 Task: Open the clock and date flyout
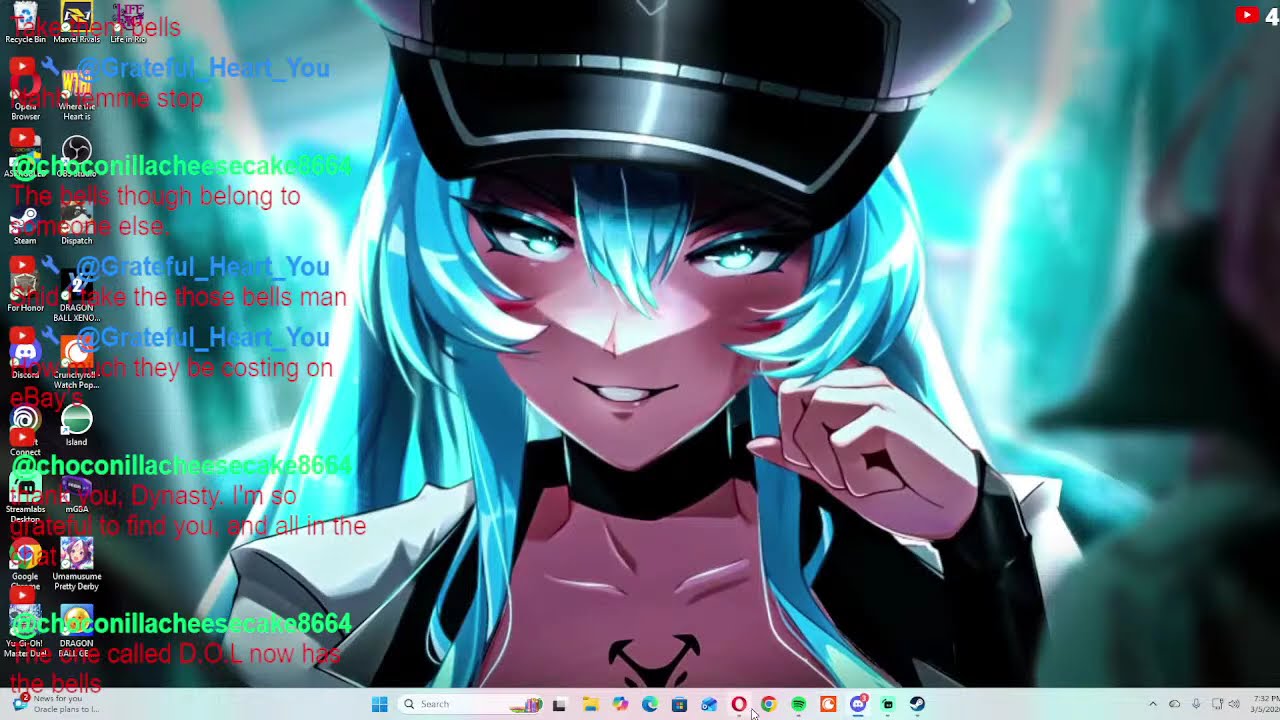(x=1265, y=704)
